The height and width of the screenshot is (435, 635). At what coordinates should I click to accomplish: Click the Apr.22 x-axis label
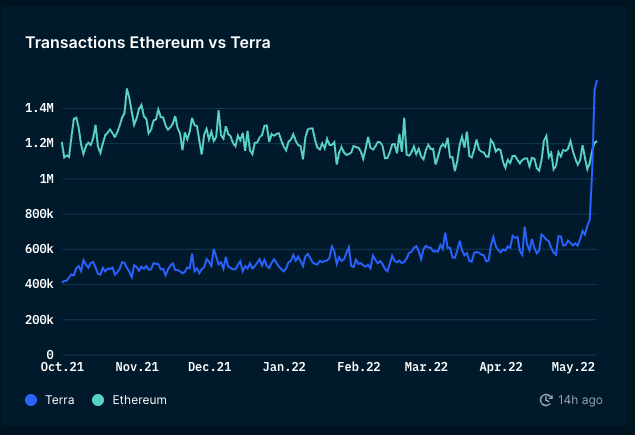tap(501, 367)
